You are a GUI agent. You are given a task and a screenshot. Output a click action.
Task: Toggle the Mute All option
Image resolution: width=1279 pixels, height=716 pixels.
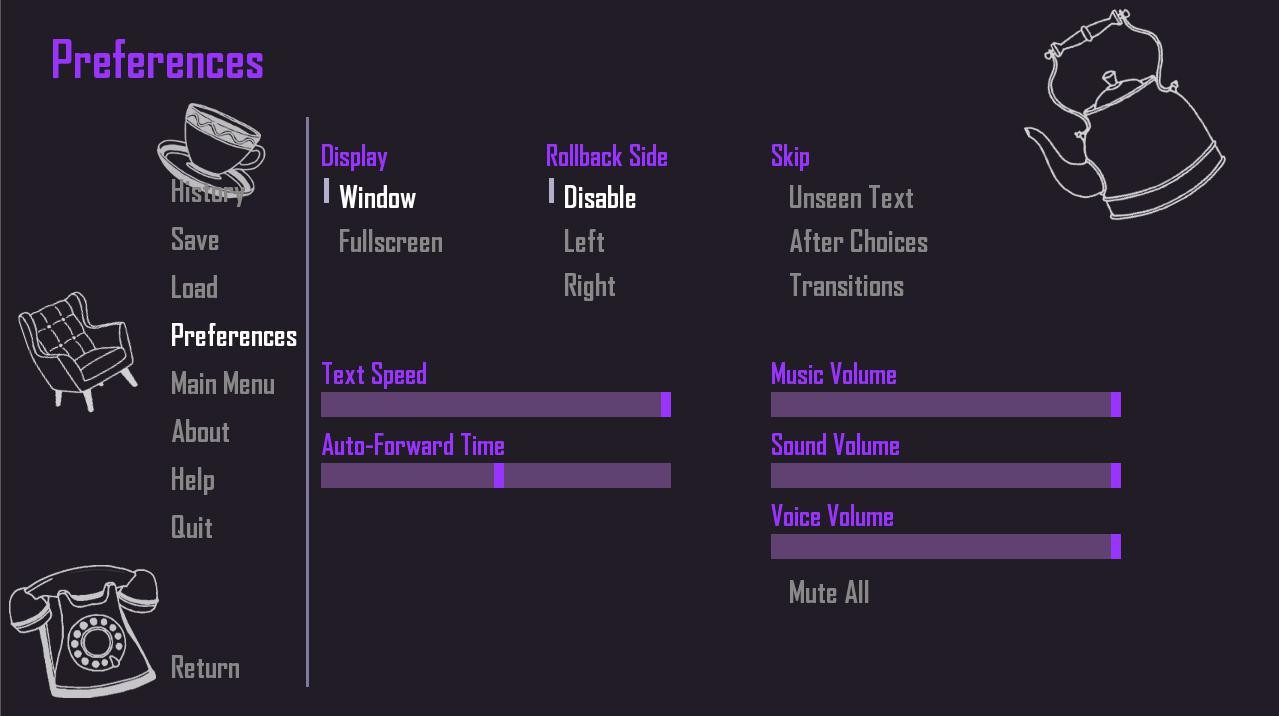(x=829, y=593)
